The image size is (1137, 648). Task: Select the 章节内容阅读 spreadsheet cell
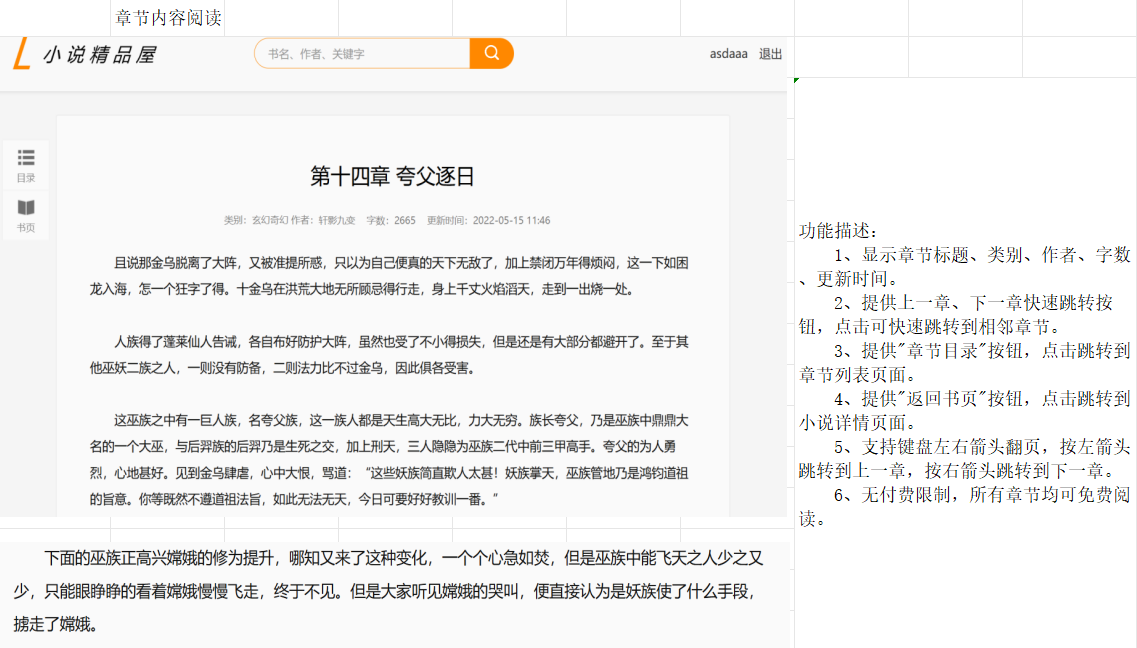pyautogui.click(x=168, y=17)
